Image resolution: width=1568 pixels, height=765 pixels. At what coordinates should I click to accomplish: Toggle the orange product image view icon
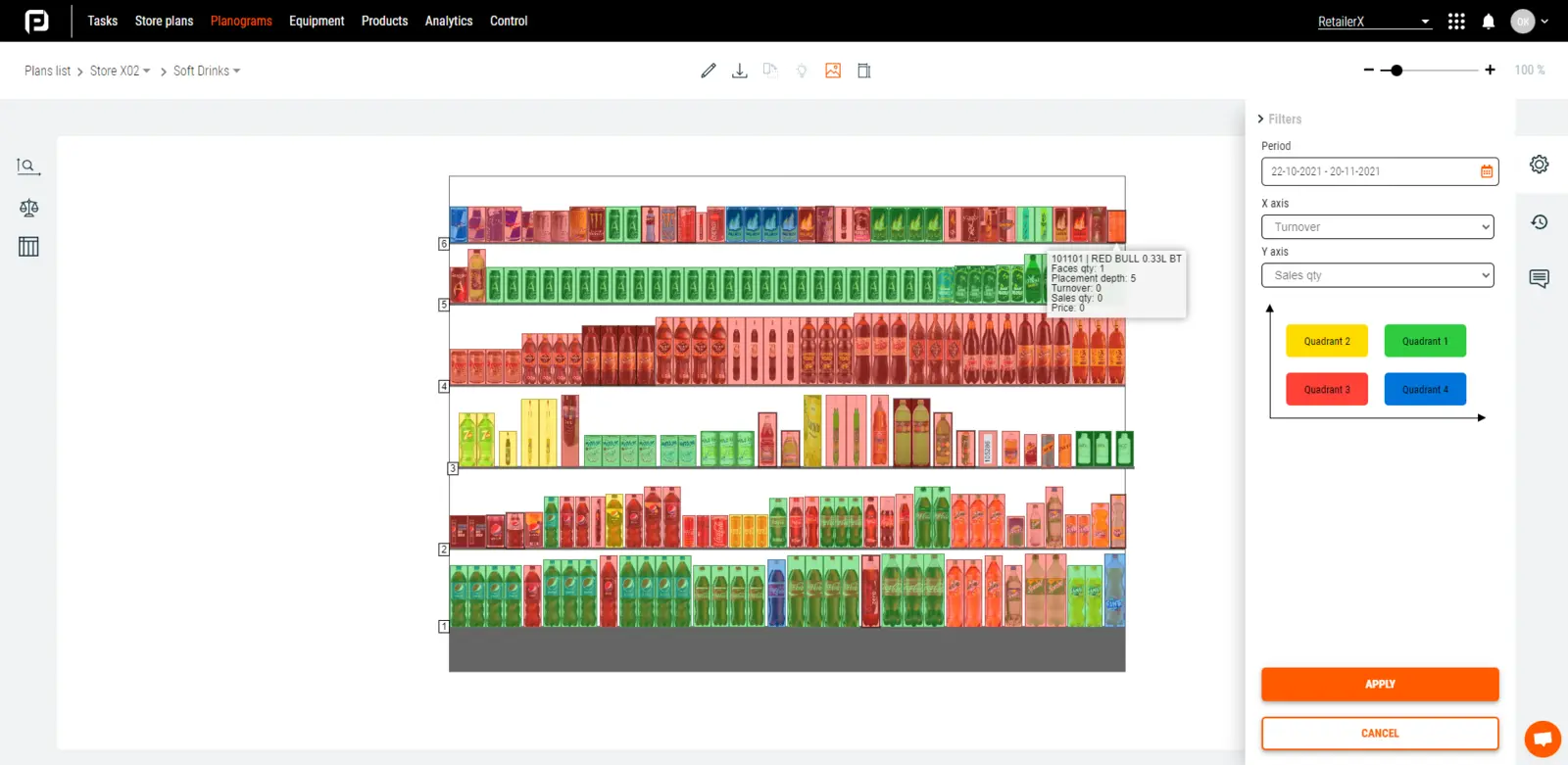(x=833, y=71)
